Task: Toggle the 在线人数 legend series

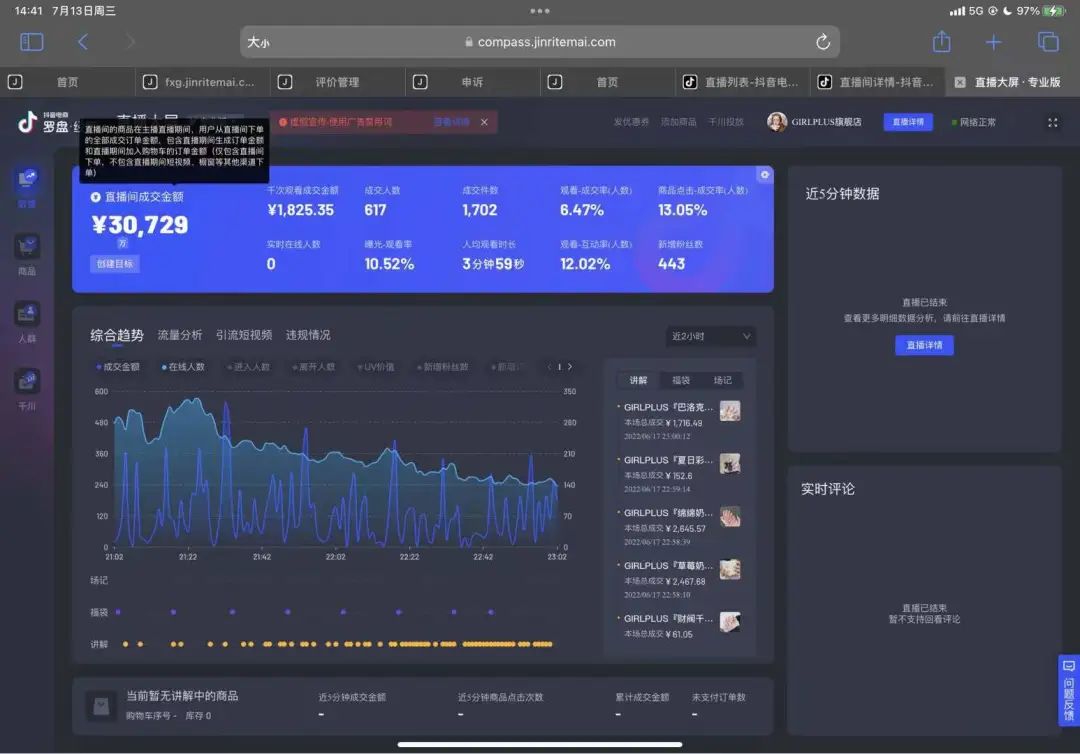Action: click(183, 367)
